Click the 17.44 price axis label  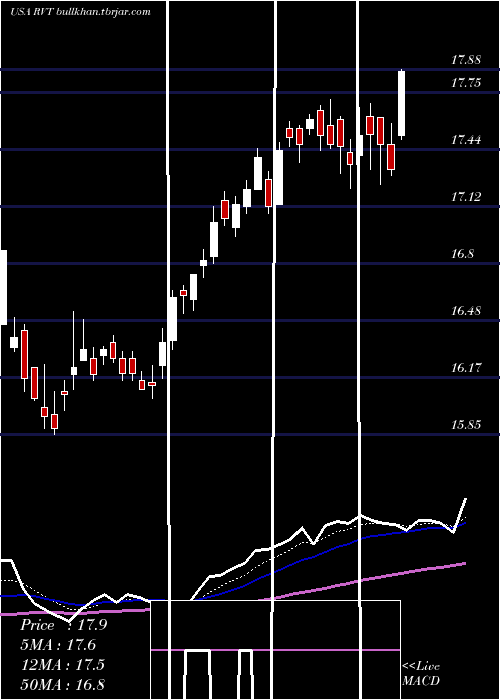tap(466, 140)
